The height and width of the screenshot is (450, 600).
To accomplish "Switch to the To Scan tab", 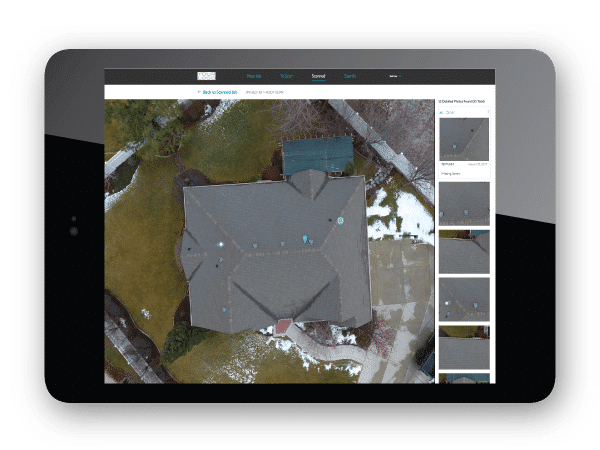I will 286,76.
